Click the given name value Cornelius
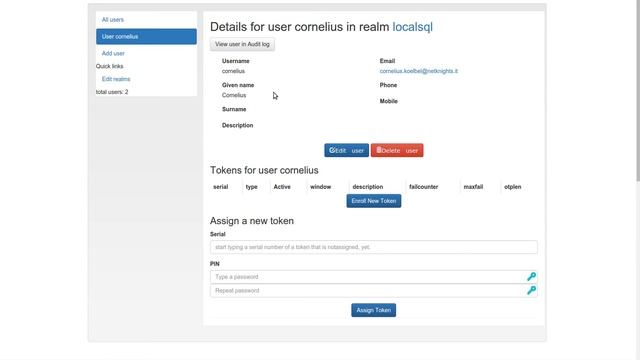 [x=234, y=95]
